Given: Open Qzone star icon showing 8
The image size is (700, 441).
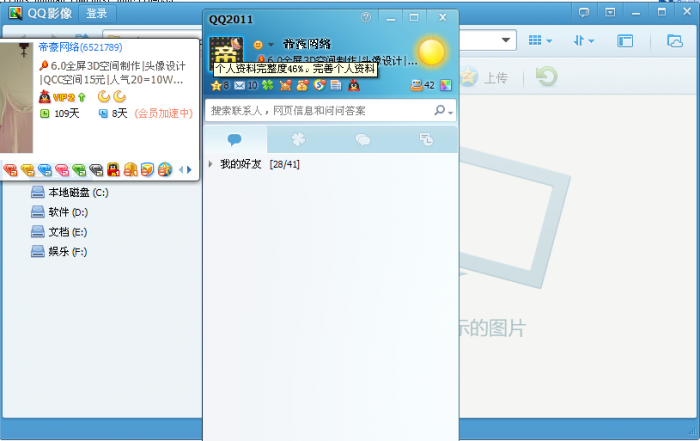Looking at the screenshot, I should [x=219, y=85].
